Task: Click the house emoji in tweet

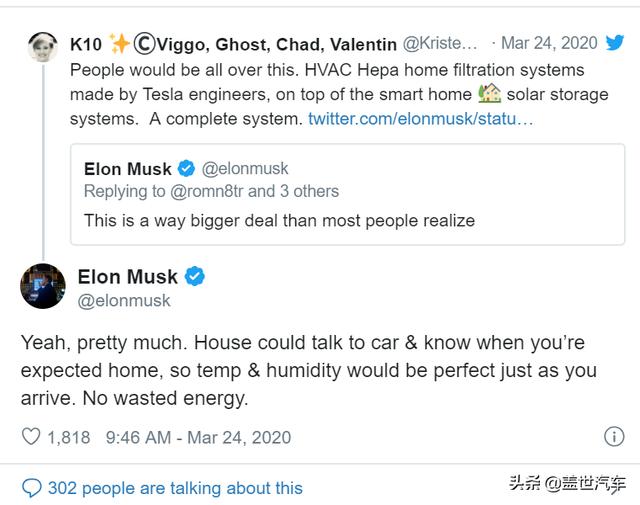Action: click(489, 95)
